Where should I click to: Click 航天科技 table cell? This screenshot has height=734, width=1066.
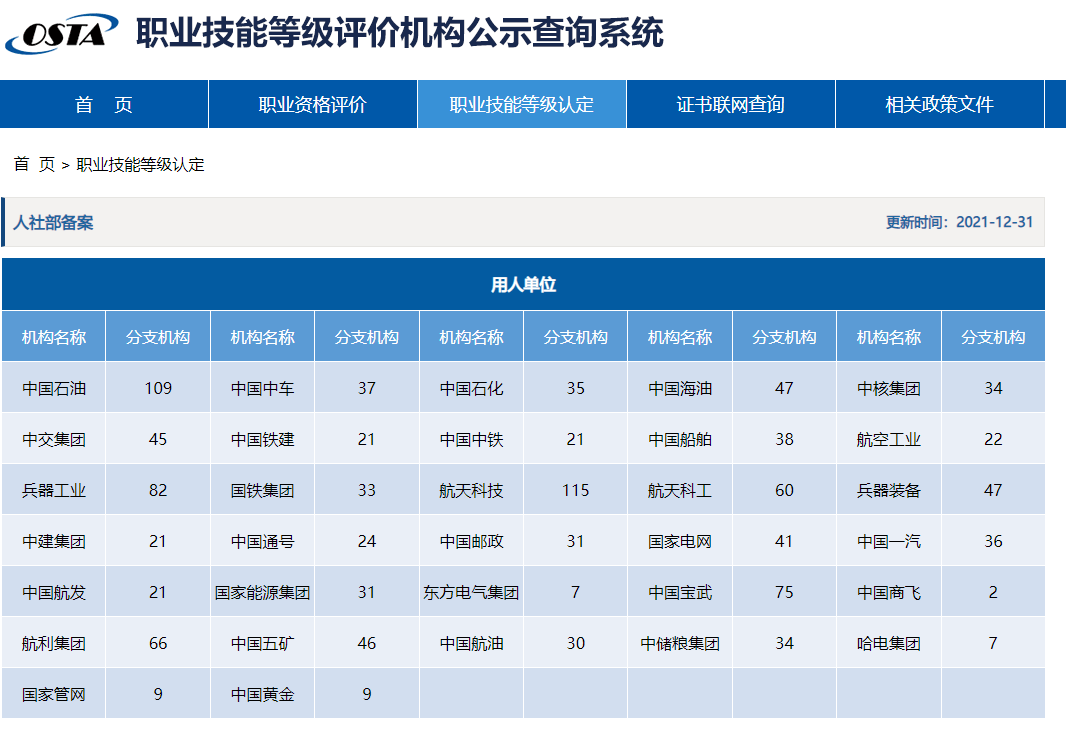click(x=471, y=489)
